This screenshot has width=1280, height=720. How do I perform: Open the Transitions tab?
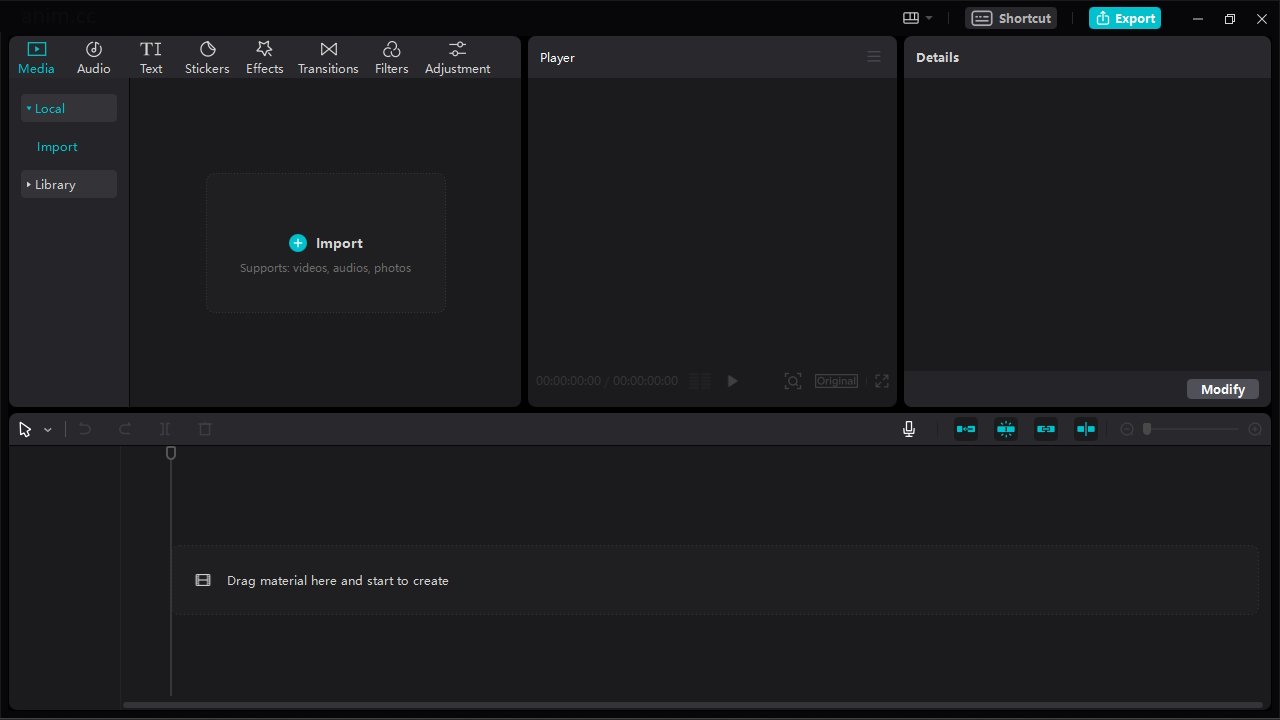328,58
